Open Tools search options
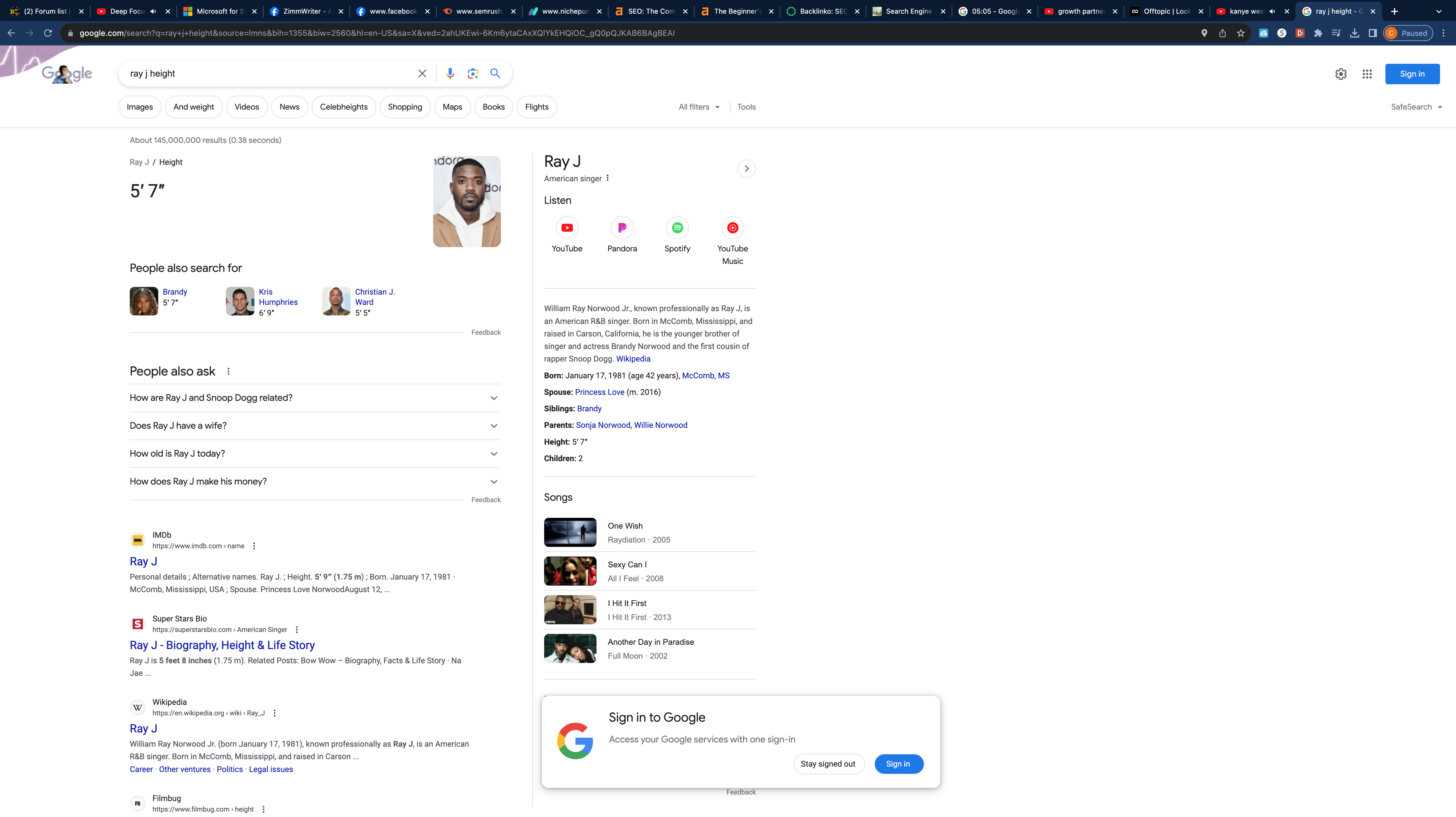This screenshot has height=817, width=1456. click(x=746, y=107)
